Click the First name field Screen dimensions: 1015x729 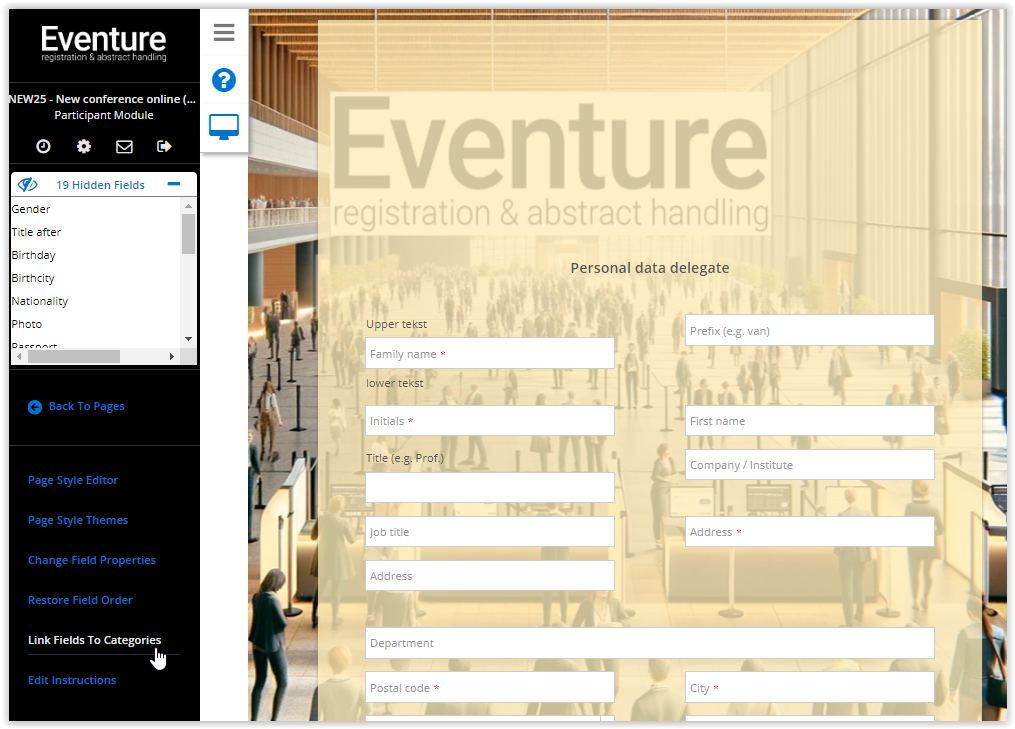(x=809, y=421)
